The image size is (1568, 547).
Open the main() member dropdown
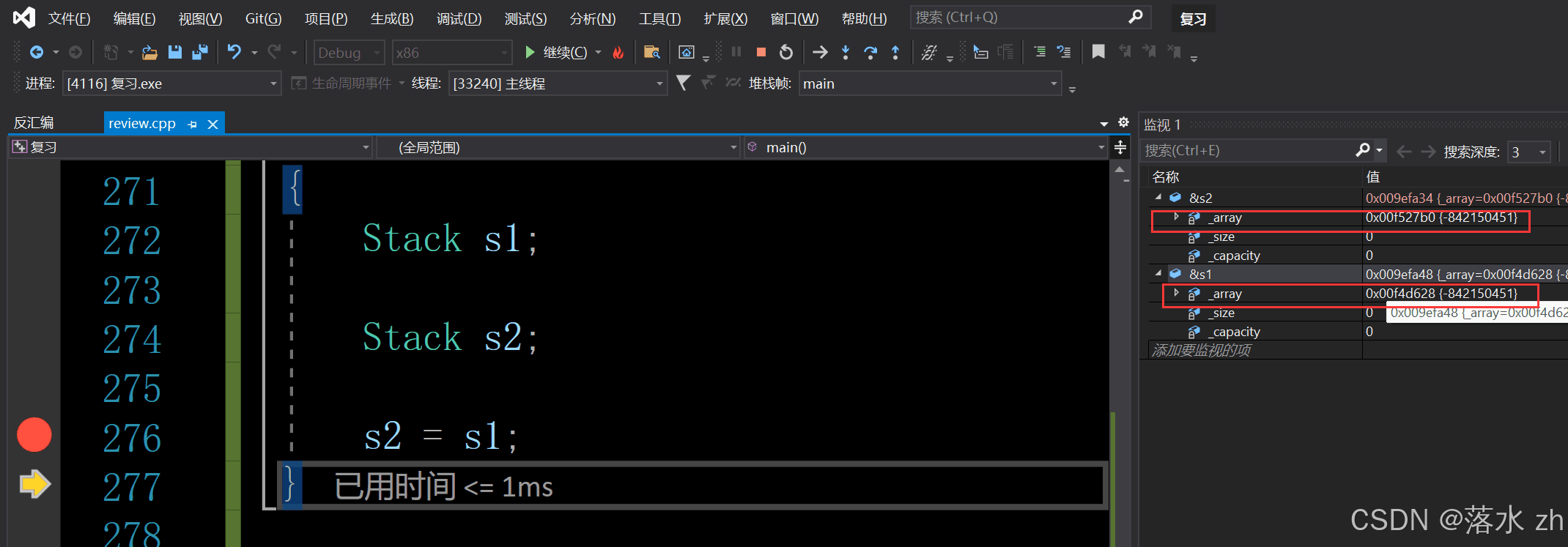coord(926,147)
